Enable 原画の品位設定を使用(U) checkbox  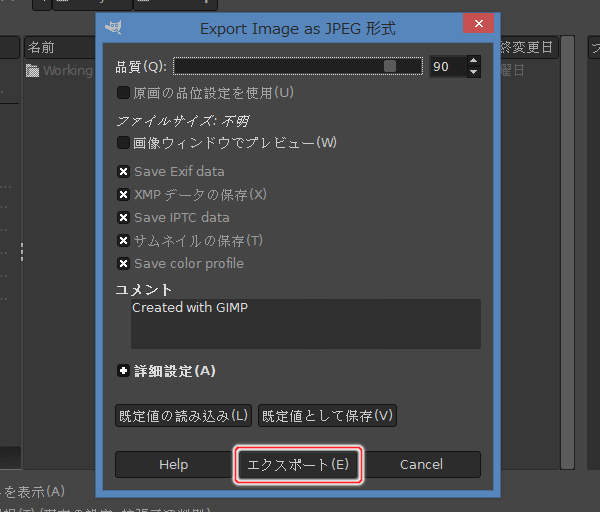point(123,93)
